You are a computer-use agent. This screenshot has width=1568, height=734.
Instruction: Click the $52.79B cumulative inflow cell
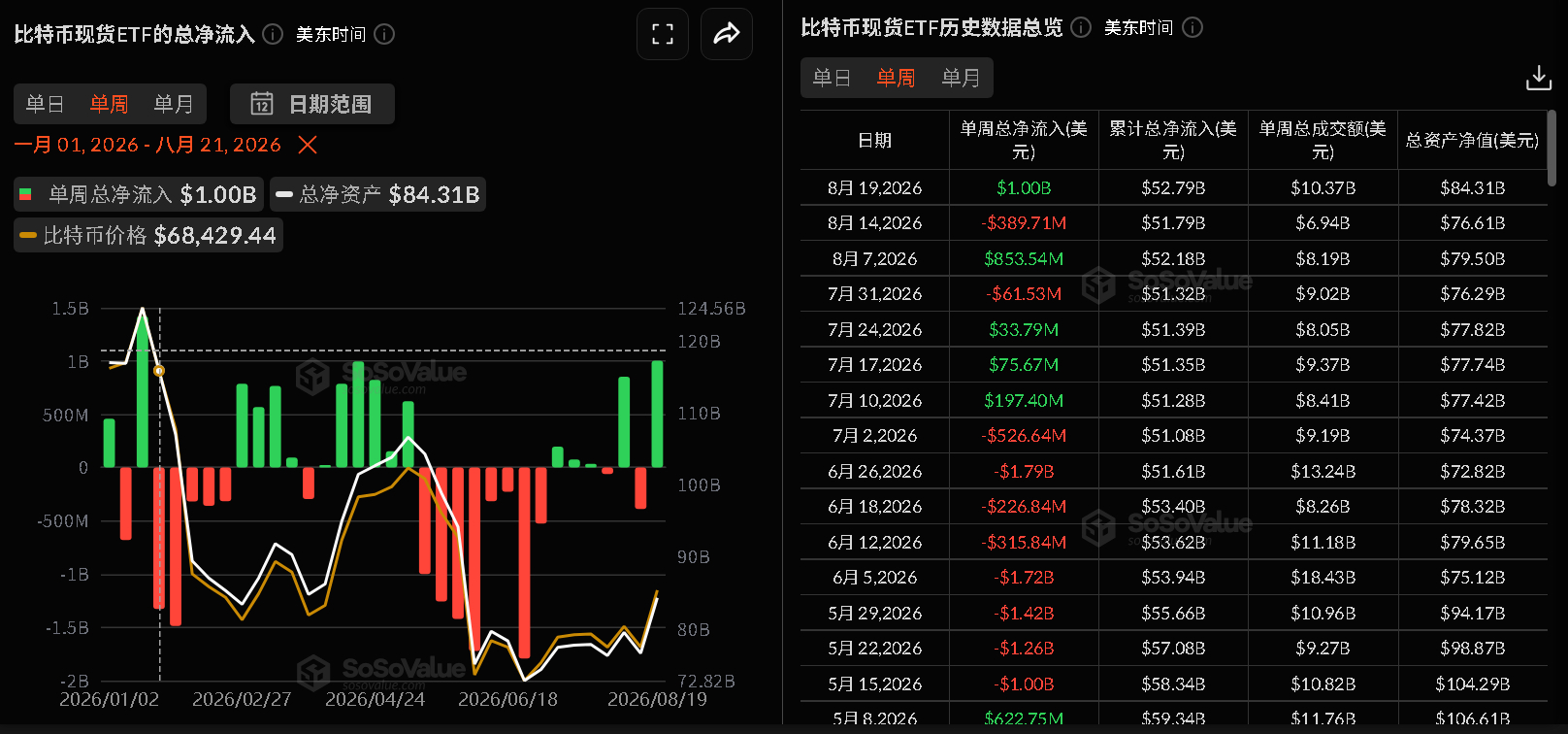coord(1173,187)
